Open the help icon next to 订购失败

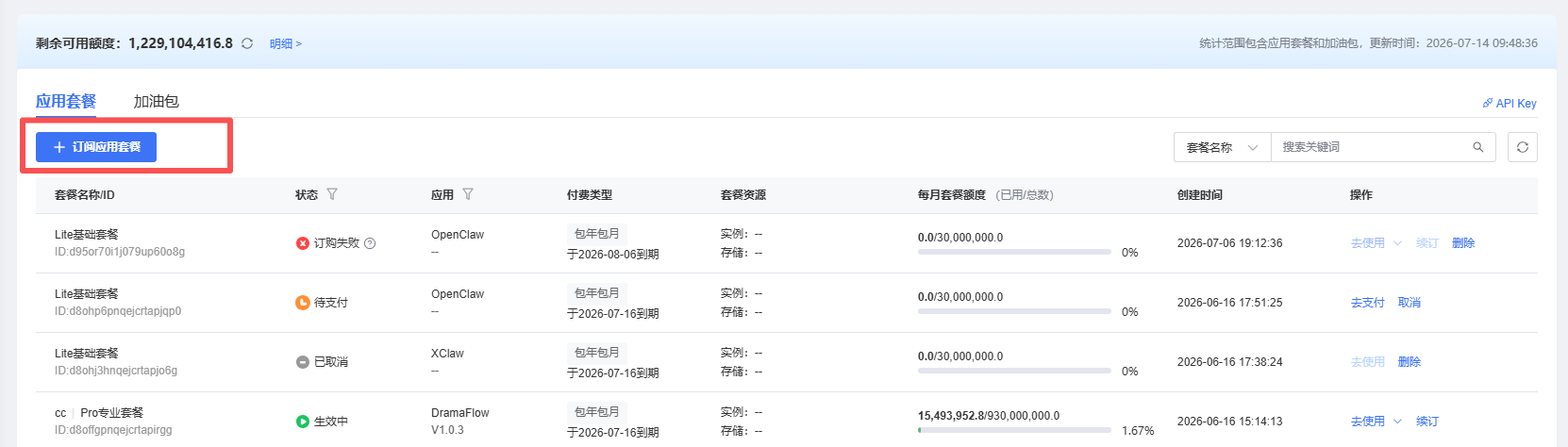tap(370, 243)
